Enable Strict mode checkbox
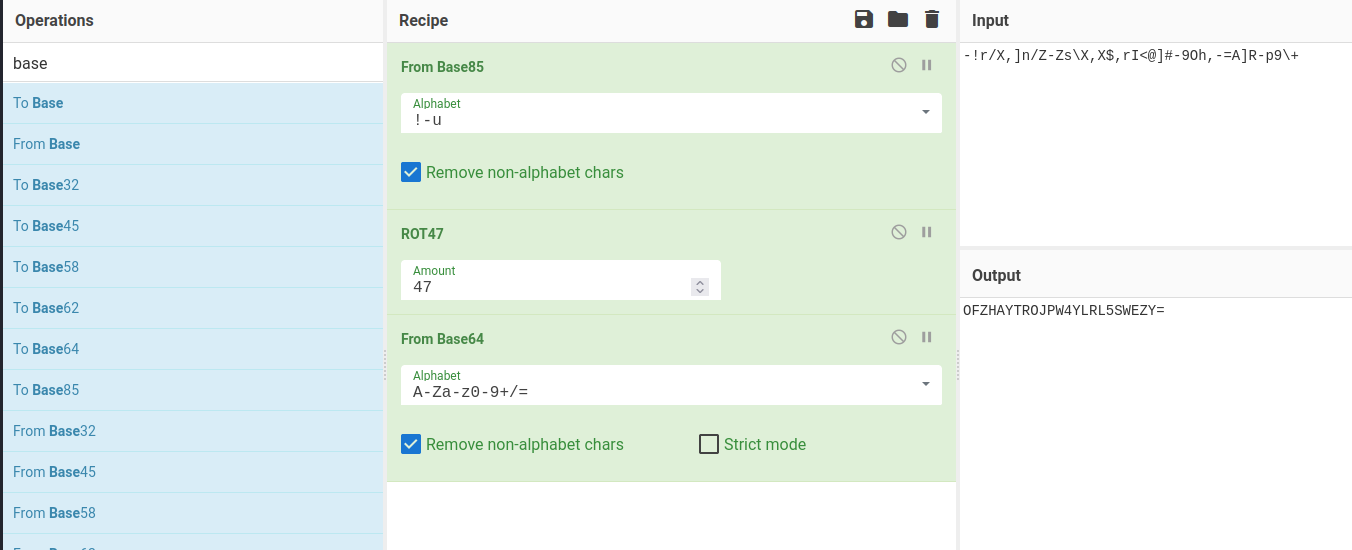This screenshot has height=550, width=1352. (x=709, y=444)
